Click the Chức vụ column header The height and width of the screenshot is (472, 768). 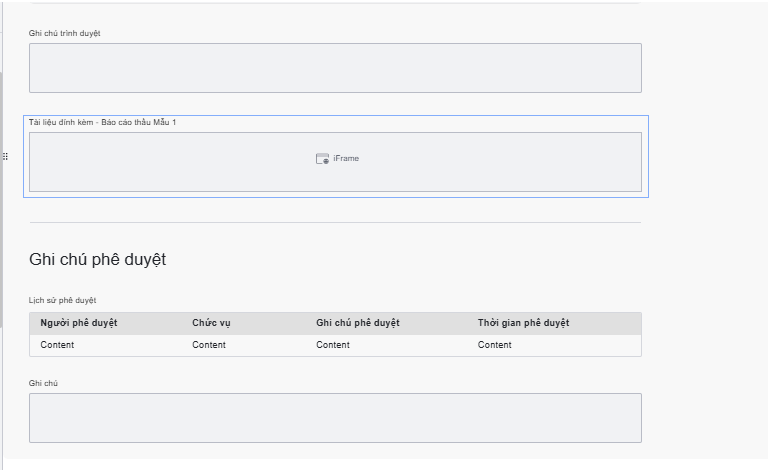pyautogui.click(x=211, y=323)
